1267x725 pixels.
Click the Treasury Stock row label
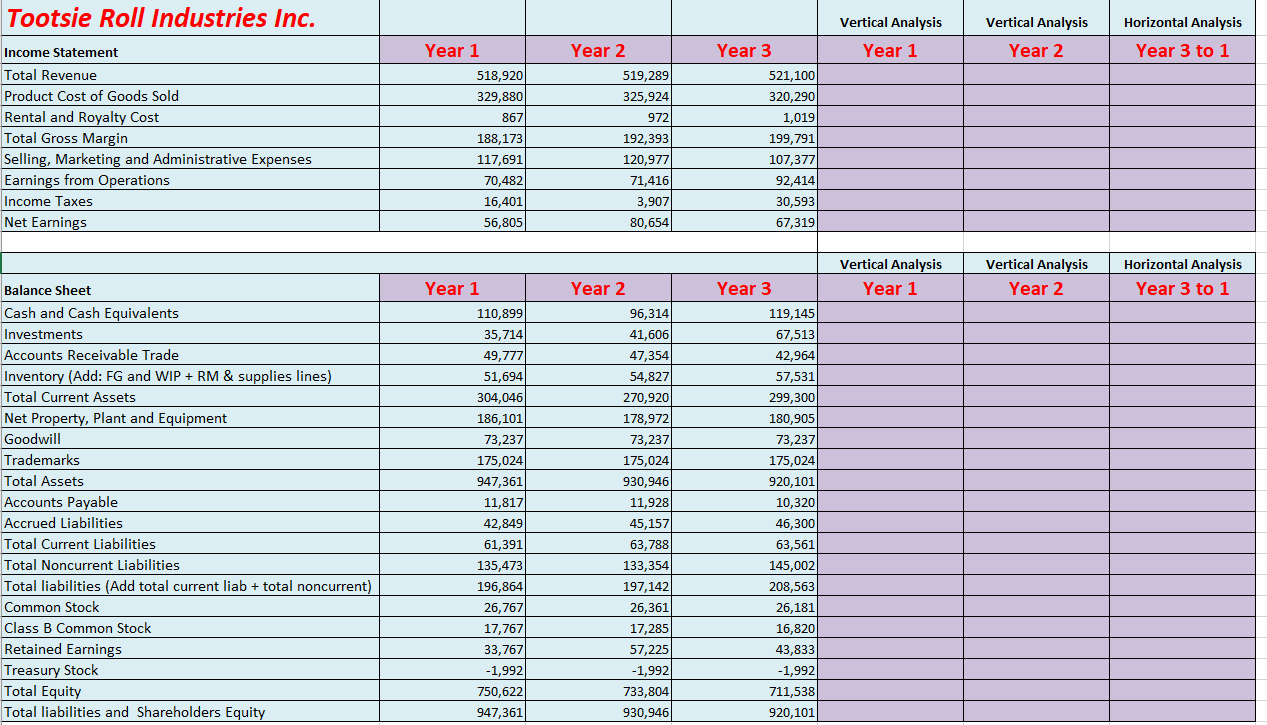190,670
